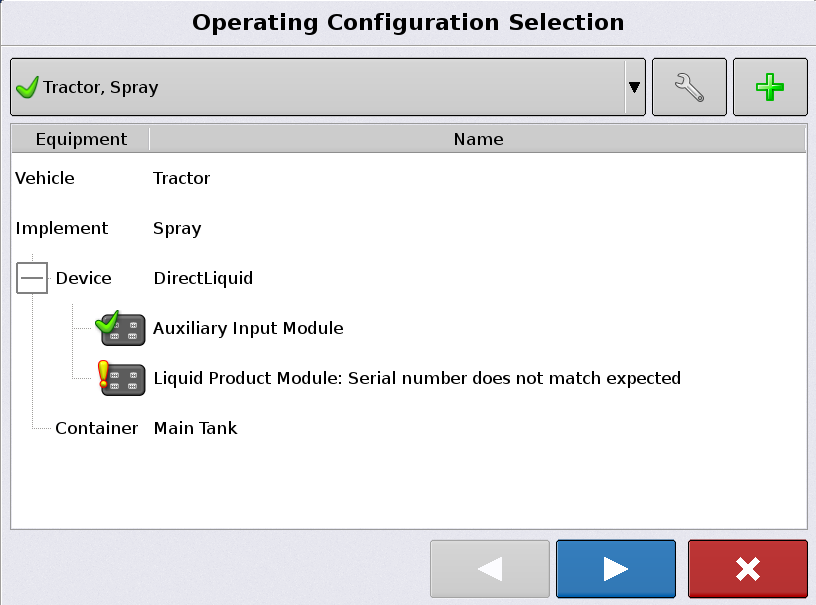Select the serial number mismatch message
Screen dimensions: 816x605
(416, 378)
